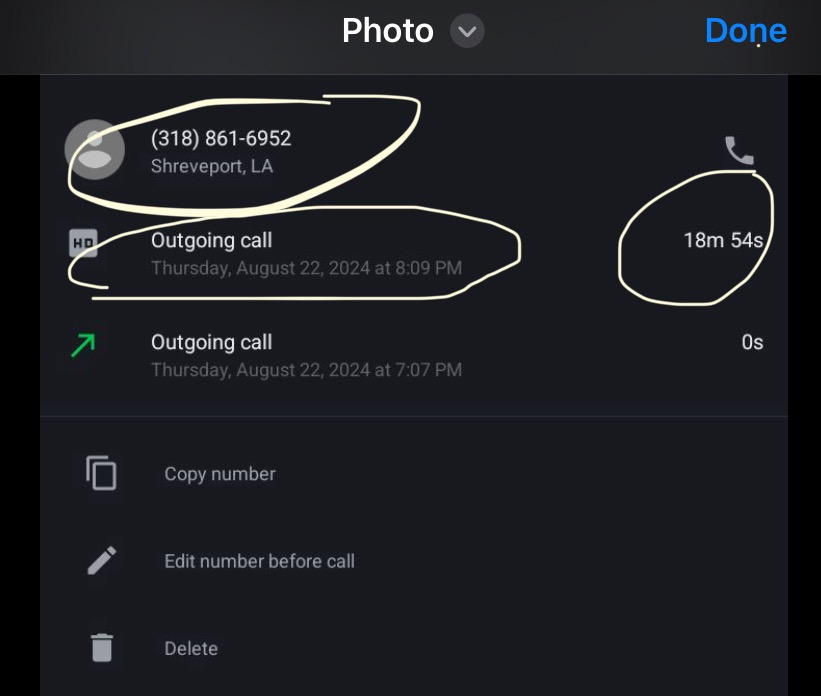Click the trash can icon
This screenshot has height=696, width=821.
point(101,648)
